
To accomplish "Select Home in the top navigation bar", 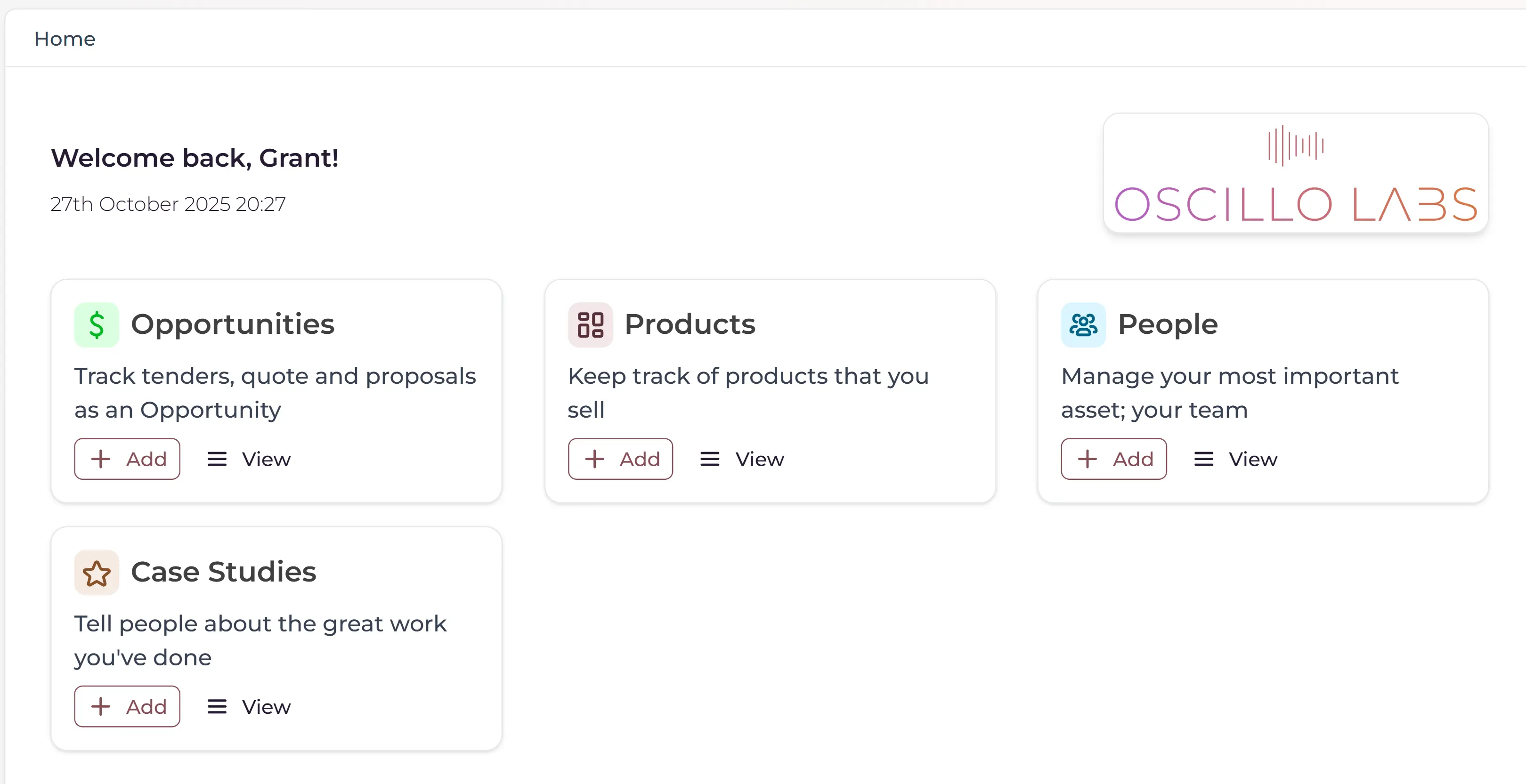I will [65, 39].
